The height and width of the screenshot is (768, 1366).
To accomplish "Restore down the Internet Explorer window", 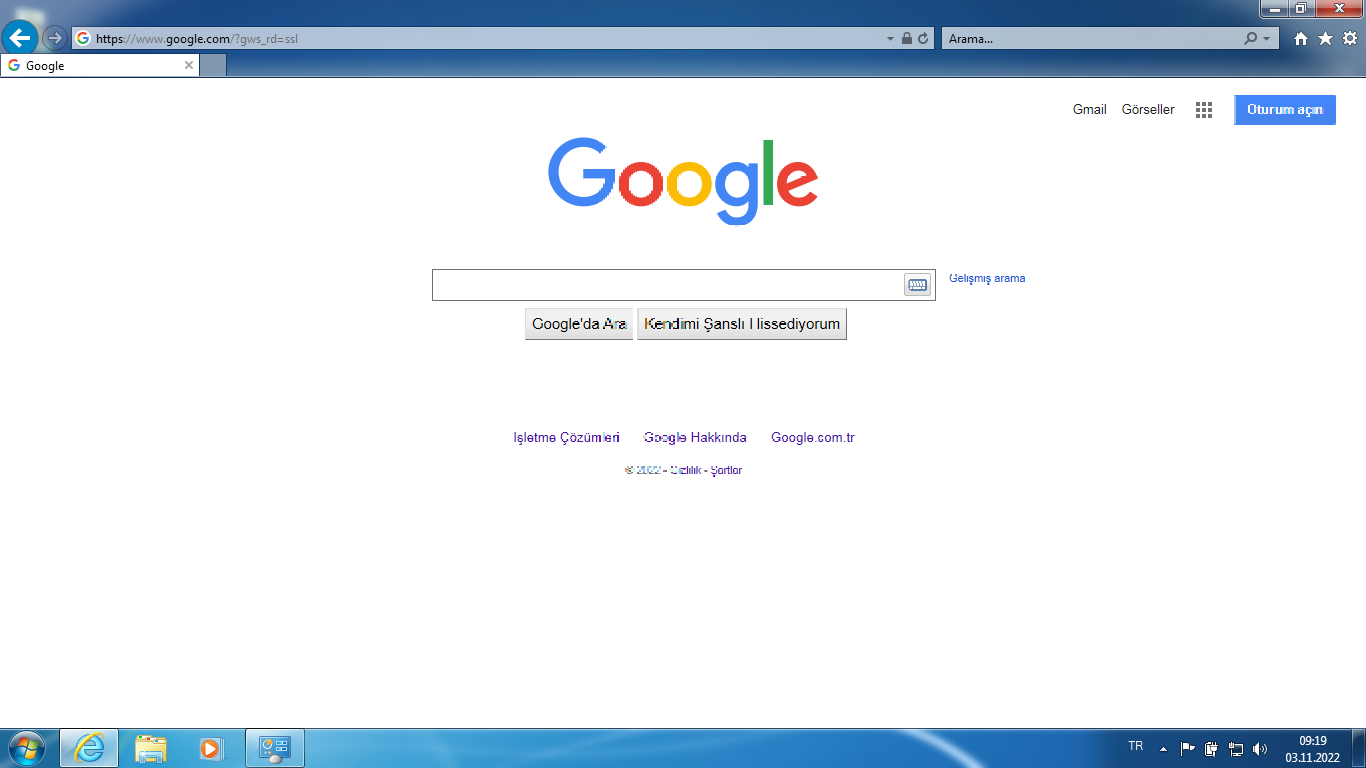I will tap(1301, 8).
